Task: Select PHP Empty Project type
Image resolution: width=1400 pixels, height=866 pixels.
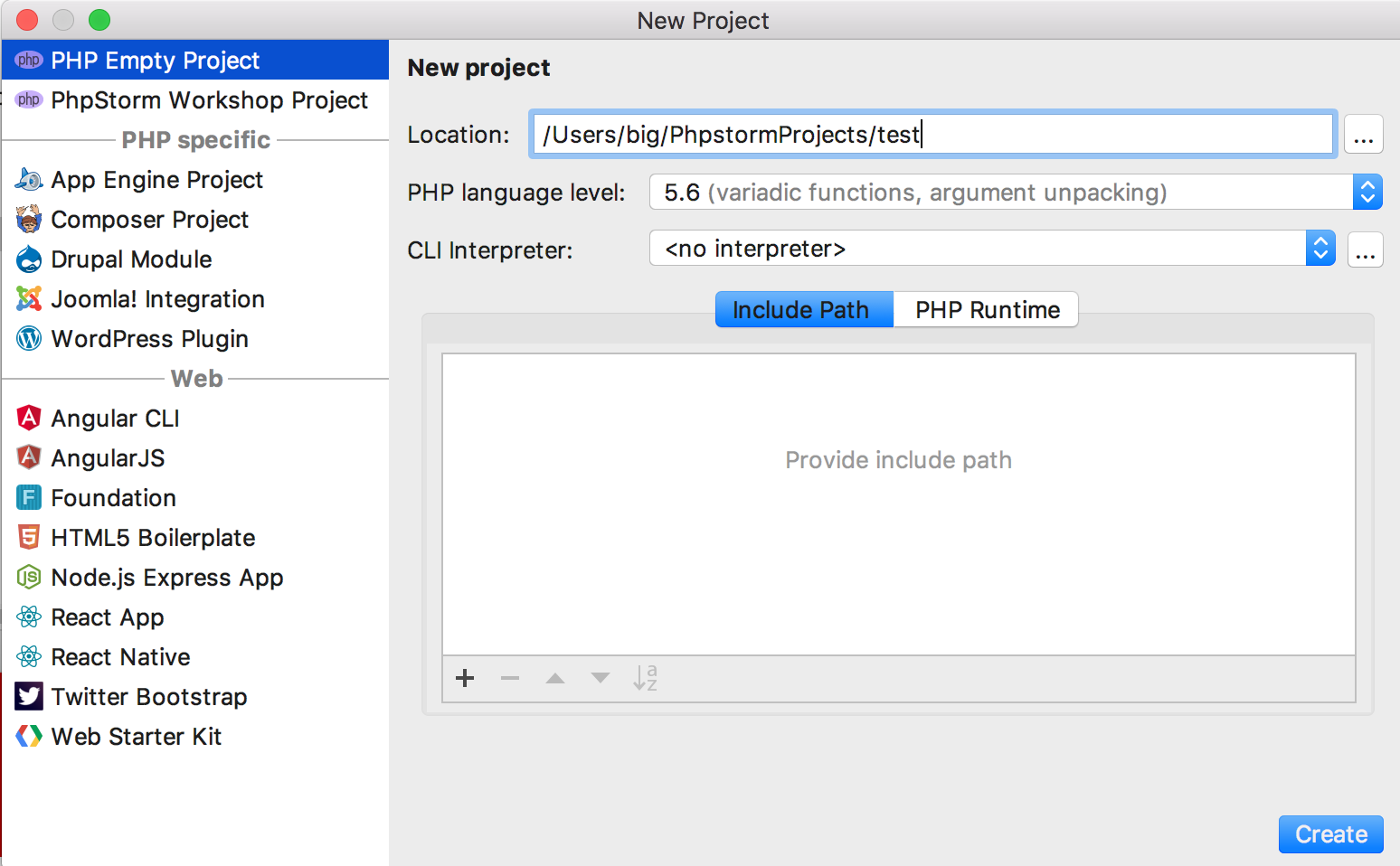Action: click(x=195, y=60)
